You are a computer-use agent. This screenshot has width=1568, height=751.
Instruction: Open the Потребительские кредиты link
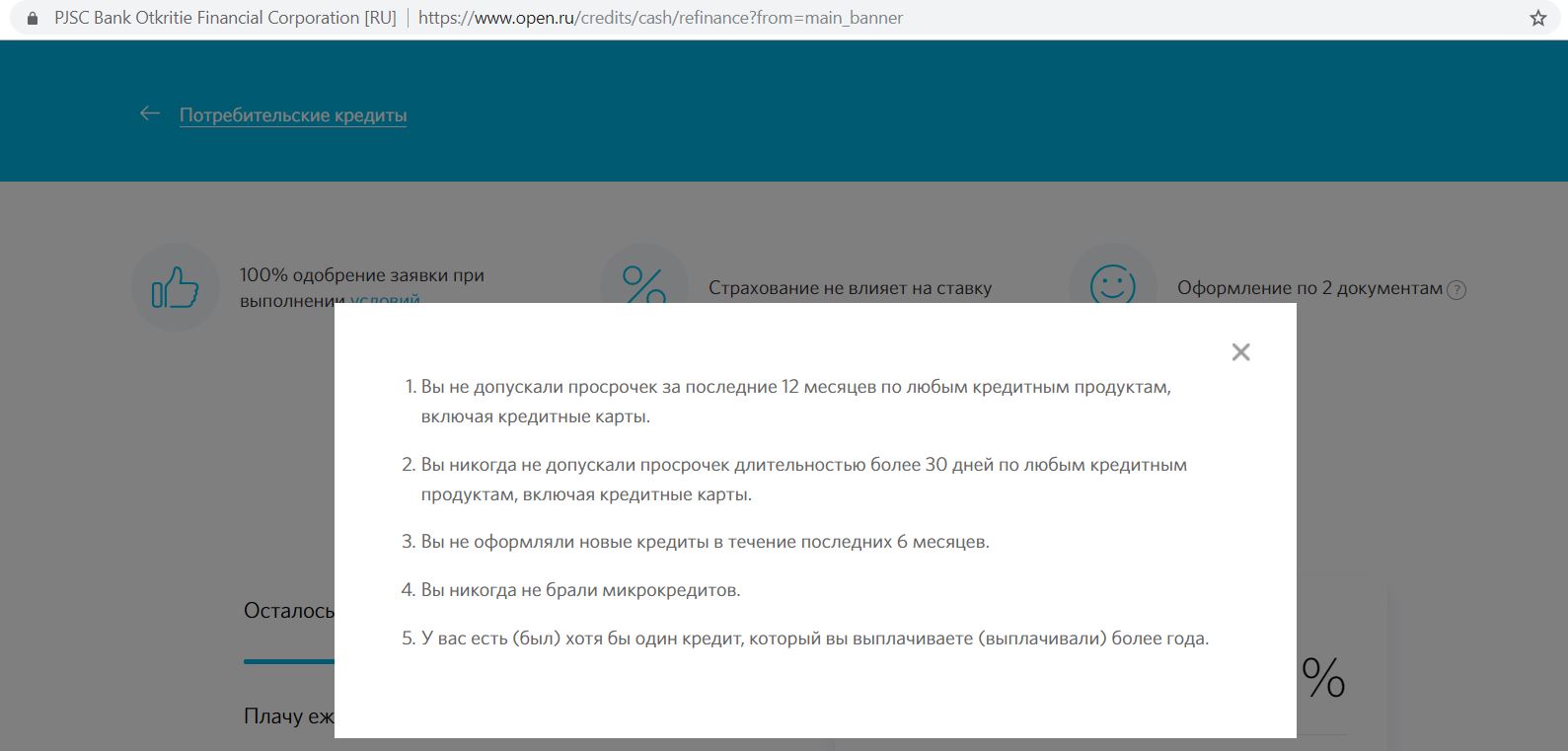click(293, 115)
